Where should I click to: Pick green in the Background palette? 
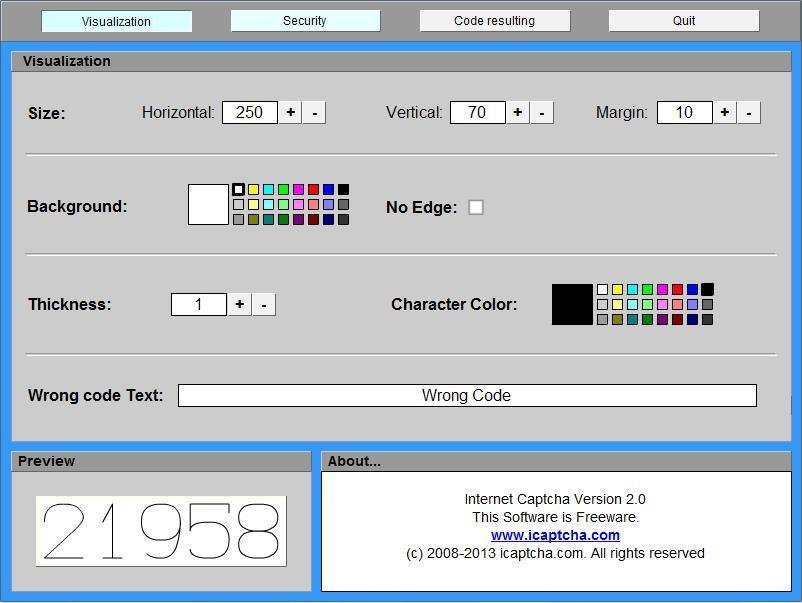(281, 188)
